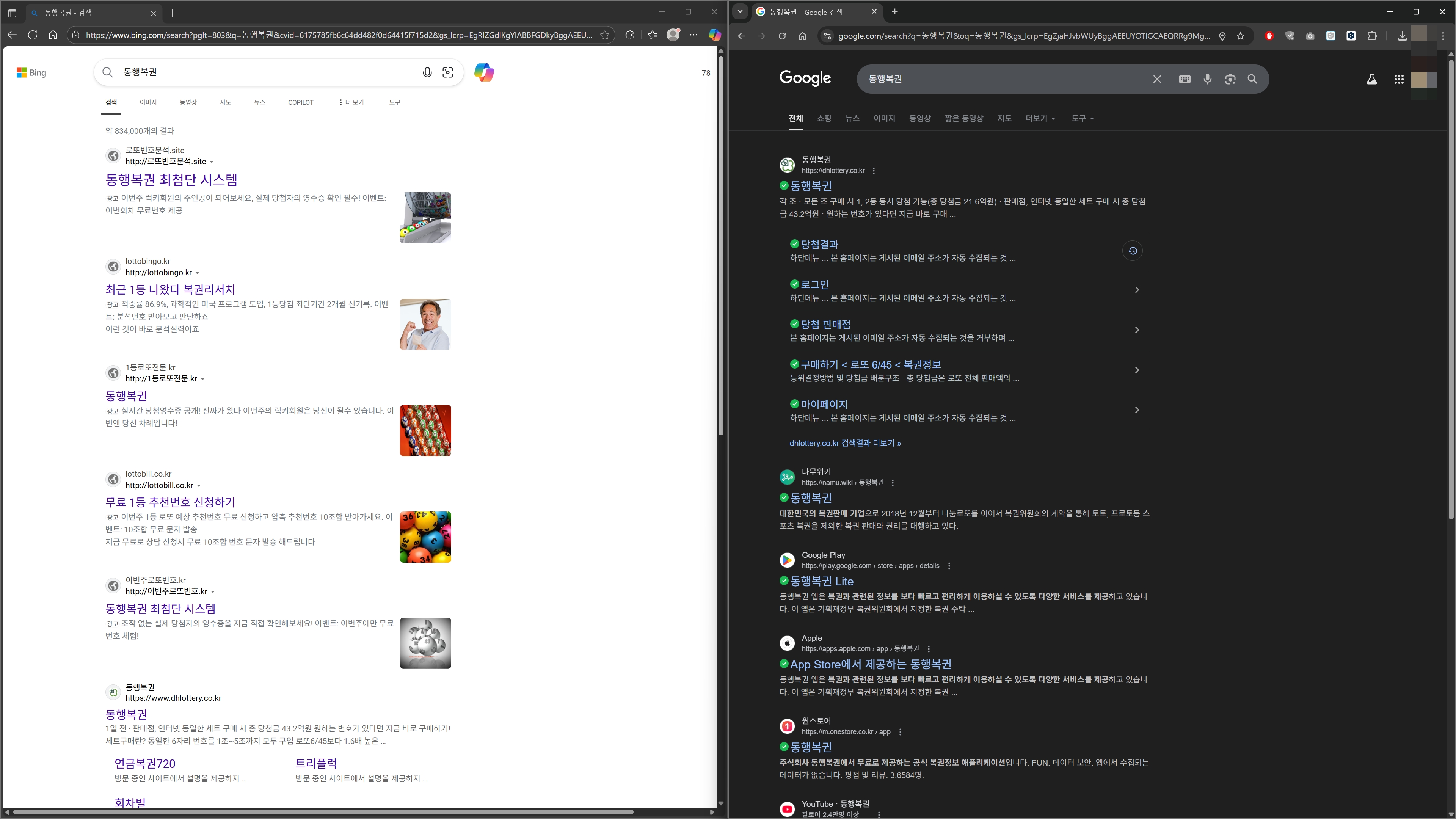Reload the page in Chrome
Image resolution: width=1456 pixels, height=819 pixels.
coord(782,36)
